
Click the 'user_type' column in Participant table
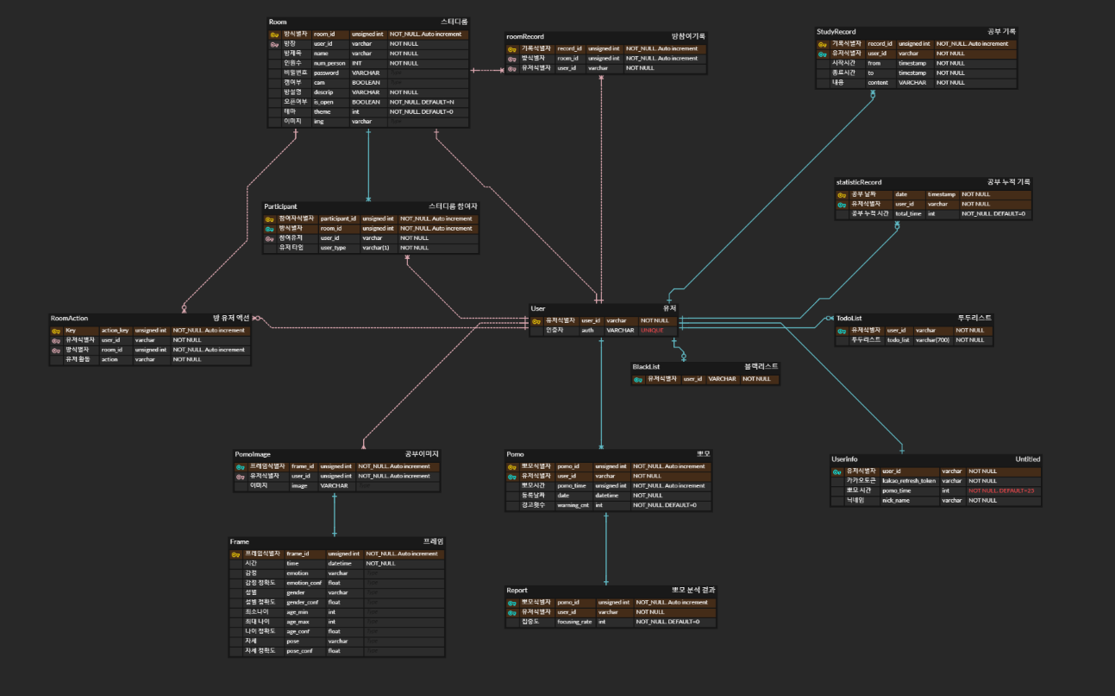(333, 248)
